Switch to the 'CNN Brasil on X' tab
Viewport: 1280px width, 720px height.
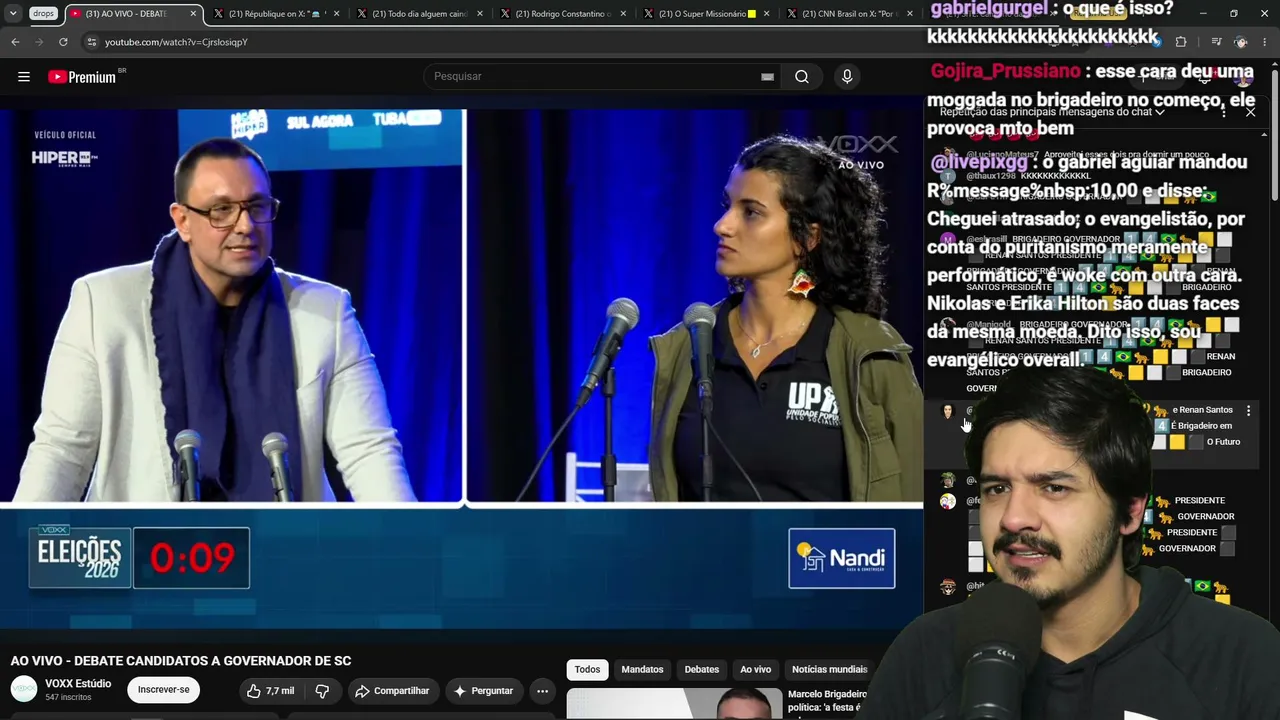coord(848,14)
